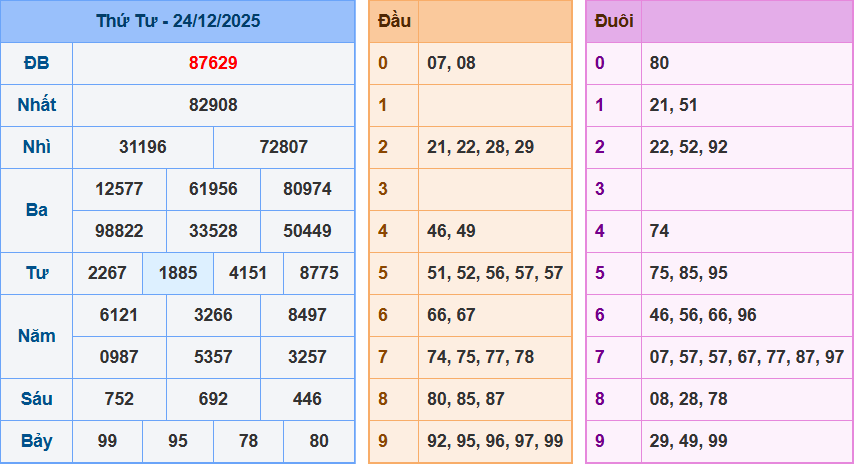This screenshot has width=855, height=464.
Task: Click the Đuôi row listing 29, 49, 99
Action: (x=687, y=441)
